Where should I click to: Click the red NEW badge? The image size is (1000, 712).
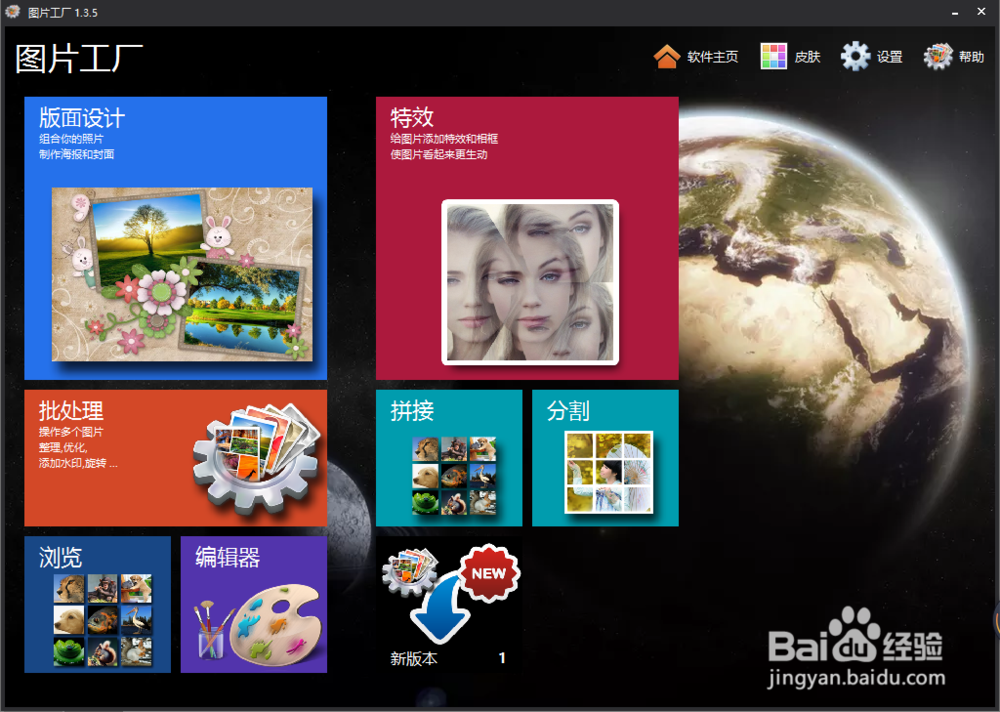tap(489, 573)
